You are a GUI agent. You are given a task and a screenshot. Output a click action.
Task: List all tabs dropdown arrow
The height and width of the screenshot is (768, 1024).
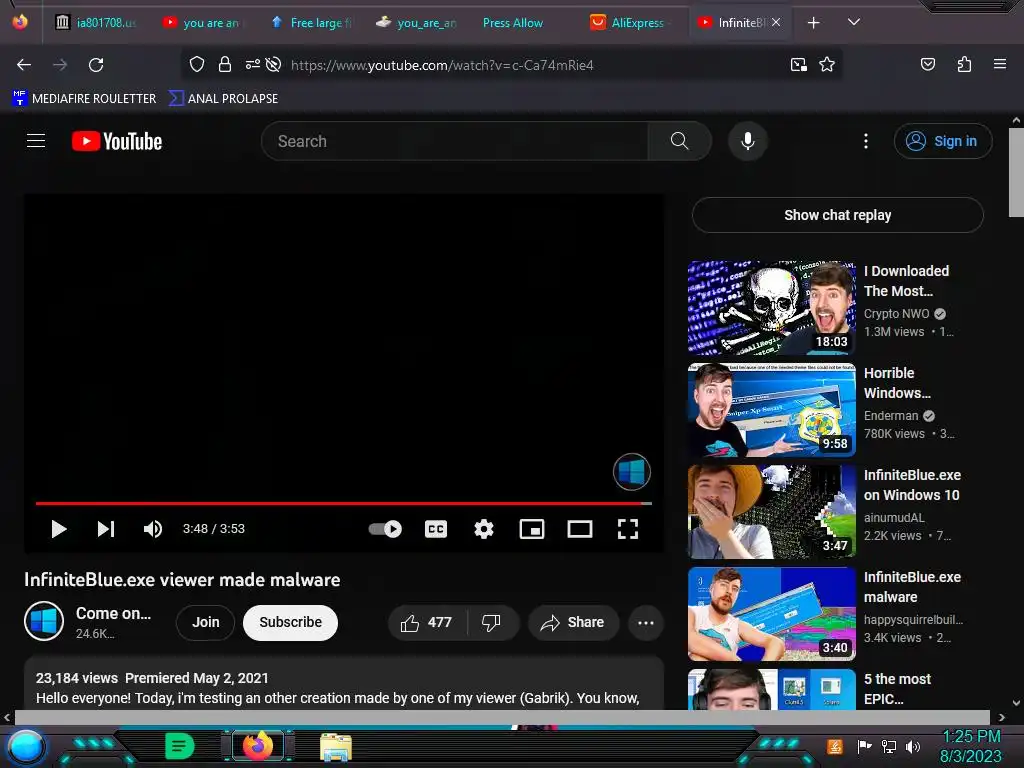[854, 22]
